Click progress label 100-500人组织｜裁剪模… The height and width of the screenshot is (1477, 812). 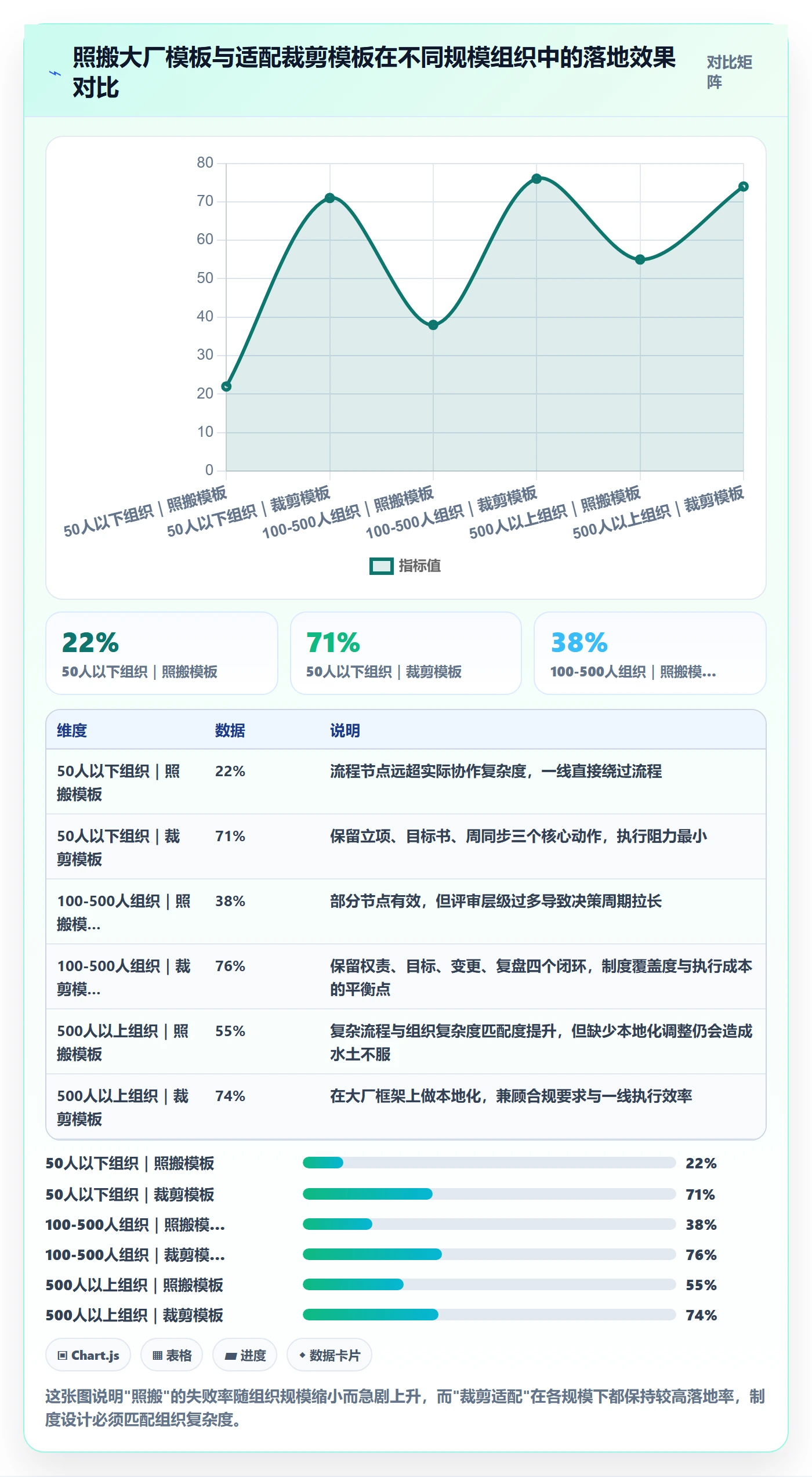(x=135, y=1255)
